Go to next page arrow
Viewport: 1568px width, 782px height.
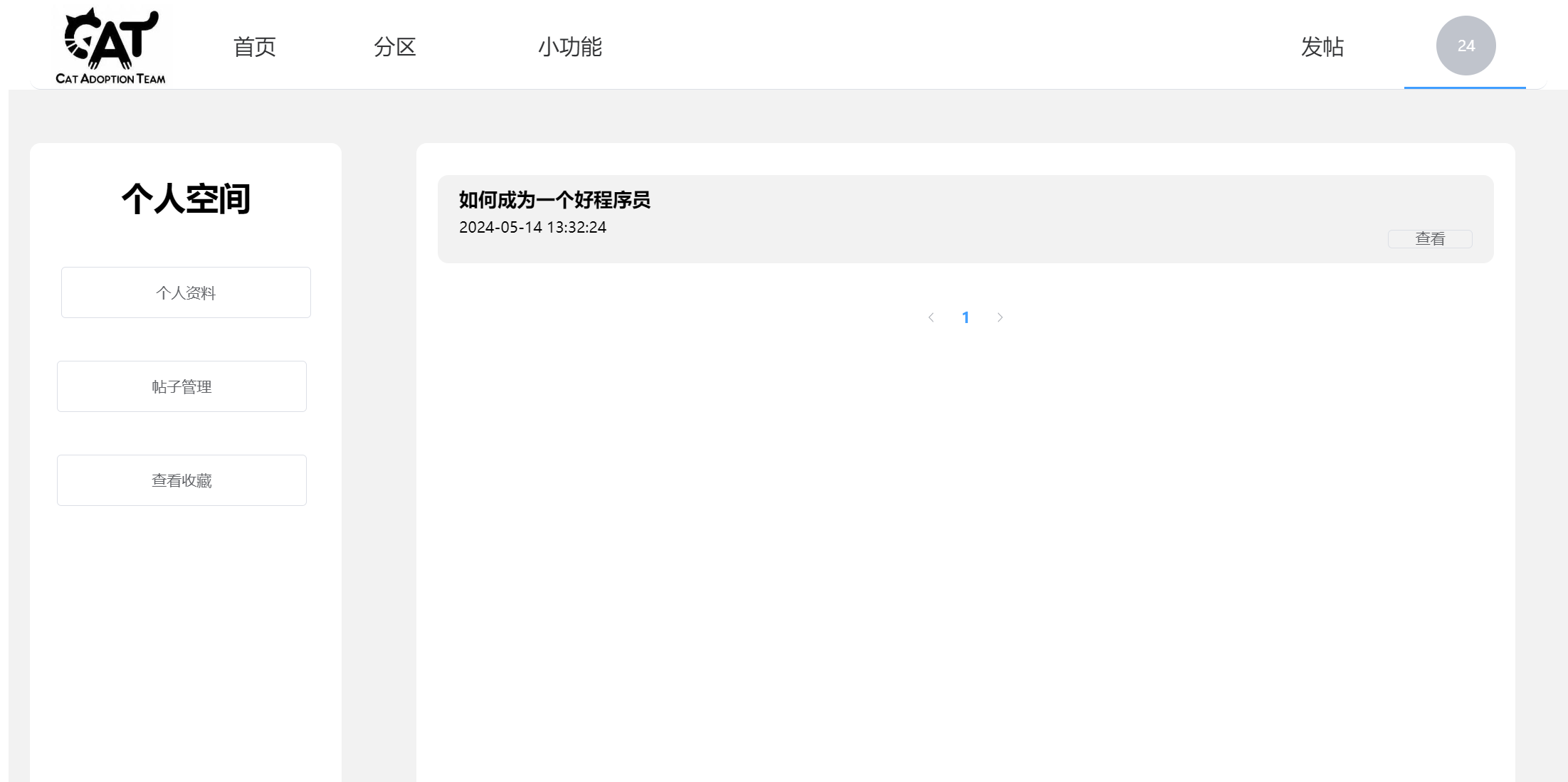[x=1000, y=317]
